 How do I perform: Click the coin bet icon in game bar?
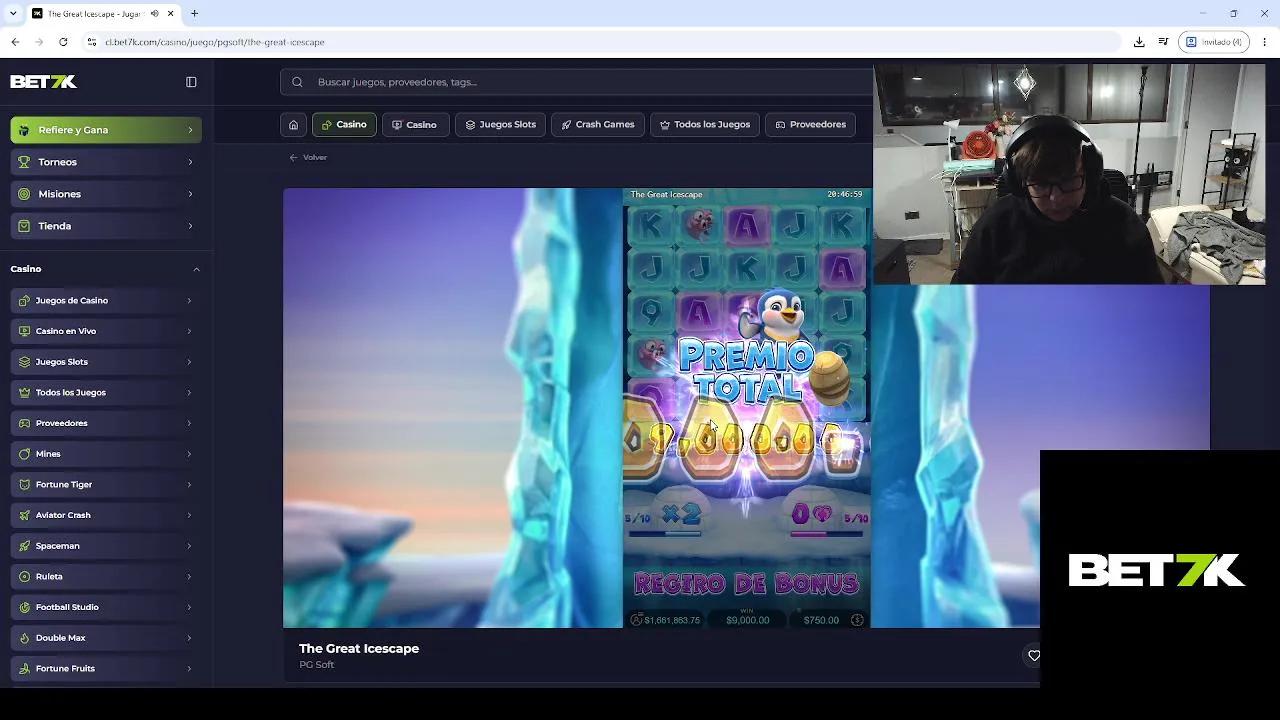tap(857, 620)
